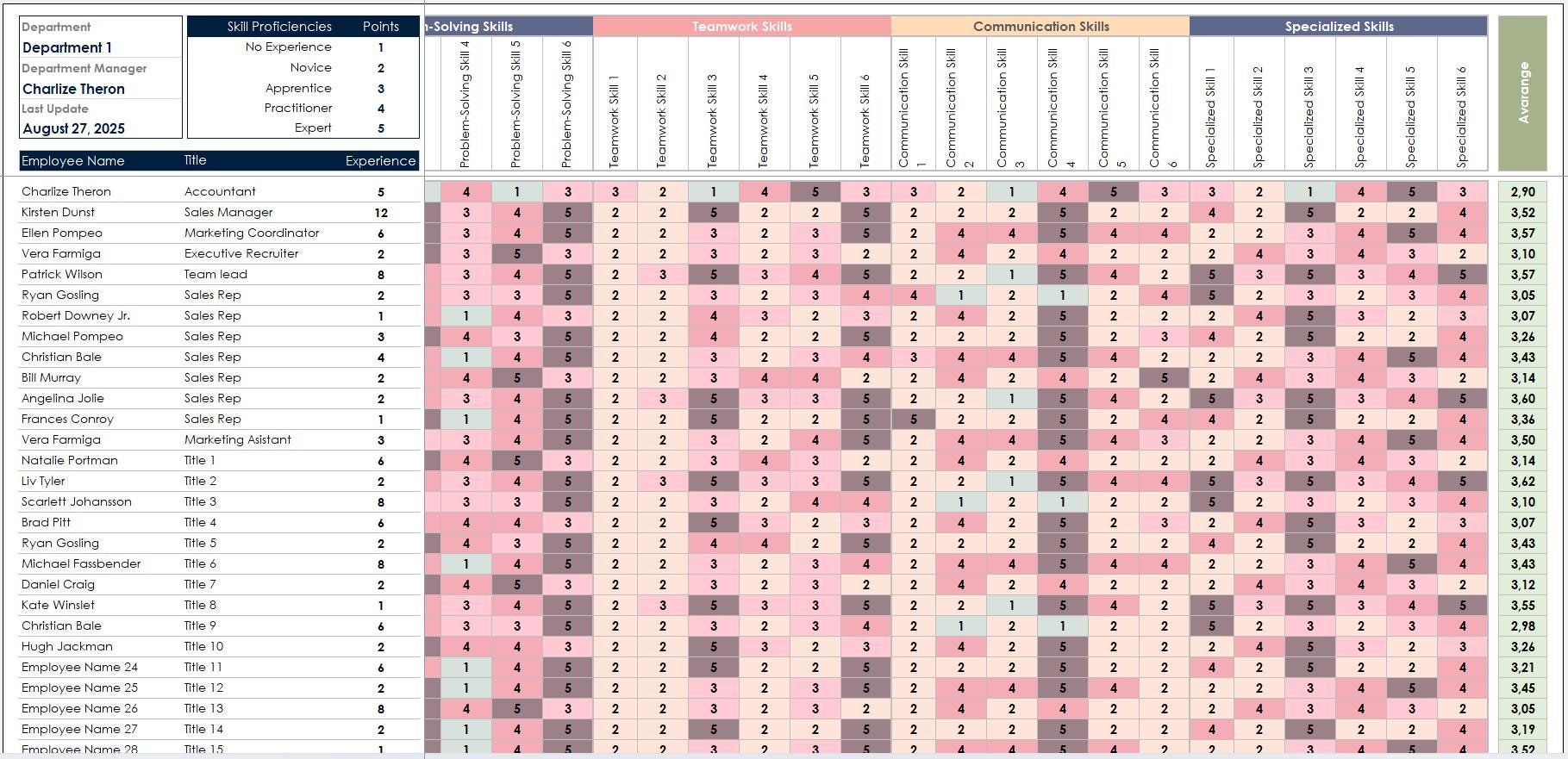1568x759 pixels.
Task: Click employee name 'Robert Downey Jr.'
Action: pos(76,315)
